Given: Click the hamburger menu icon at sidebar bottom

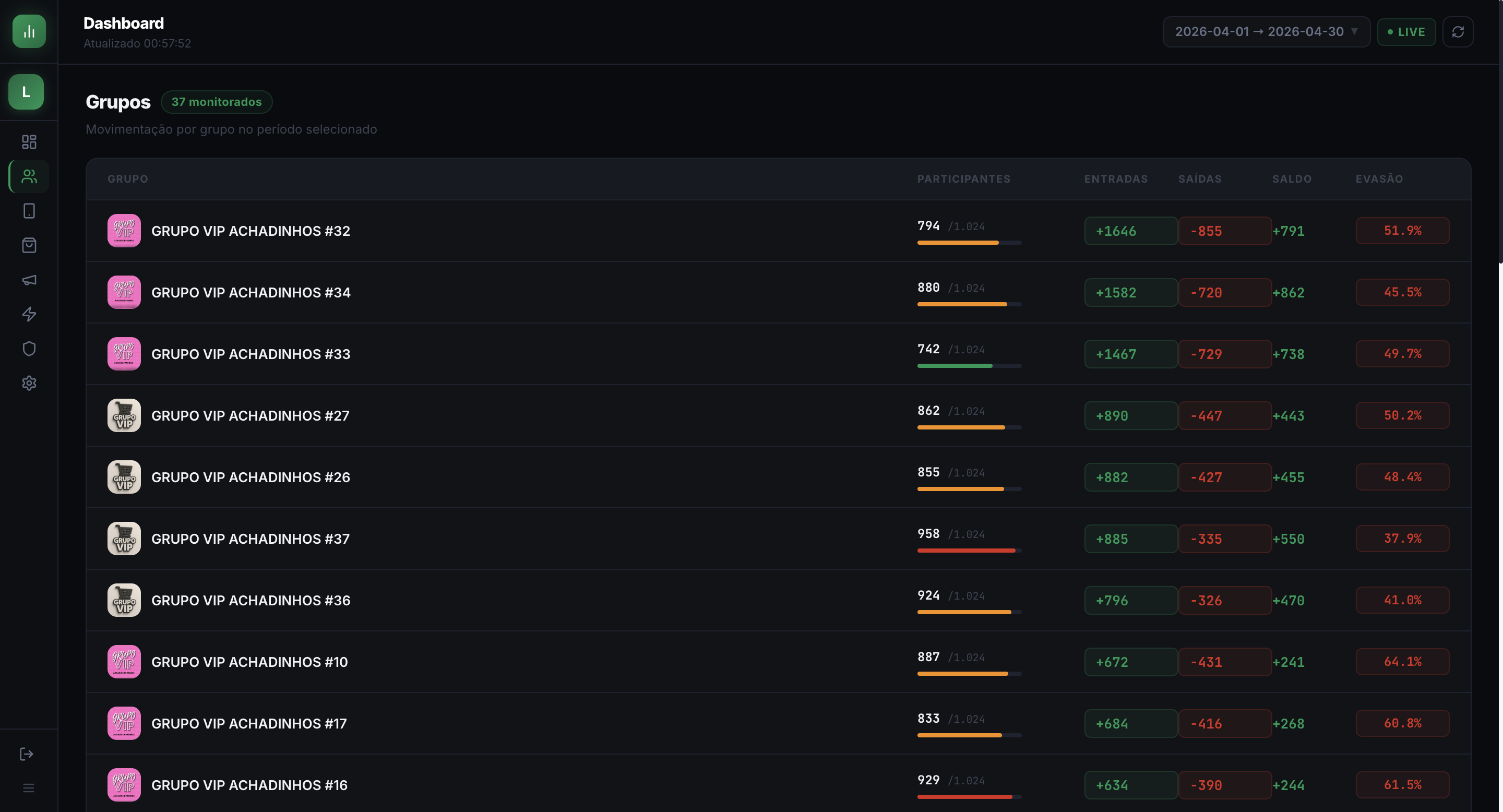Looking at the screenshot, I should (x=29, y=788).
